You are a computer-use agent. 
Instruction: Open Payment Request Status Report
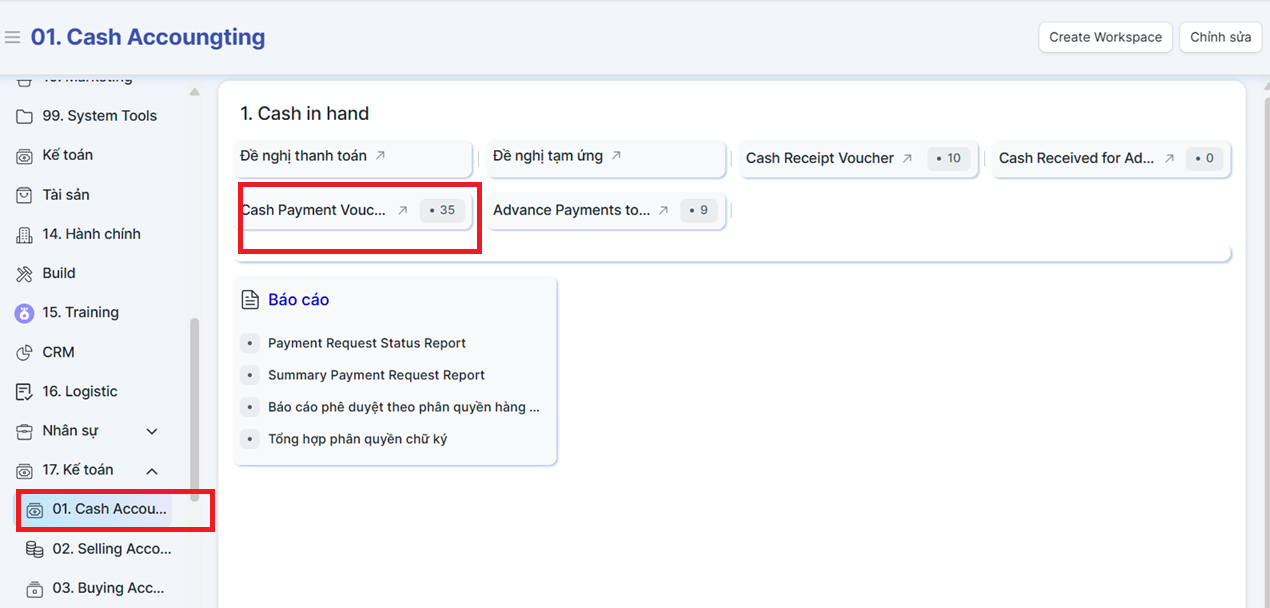pos(366,343)
